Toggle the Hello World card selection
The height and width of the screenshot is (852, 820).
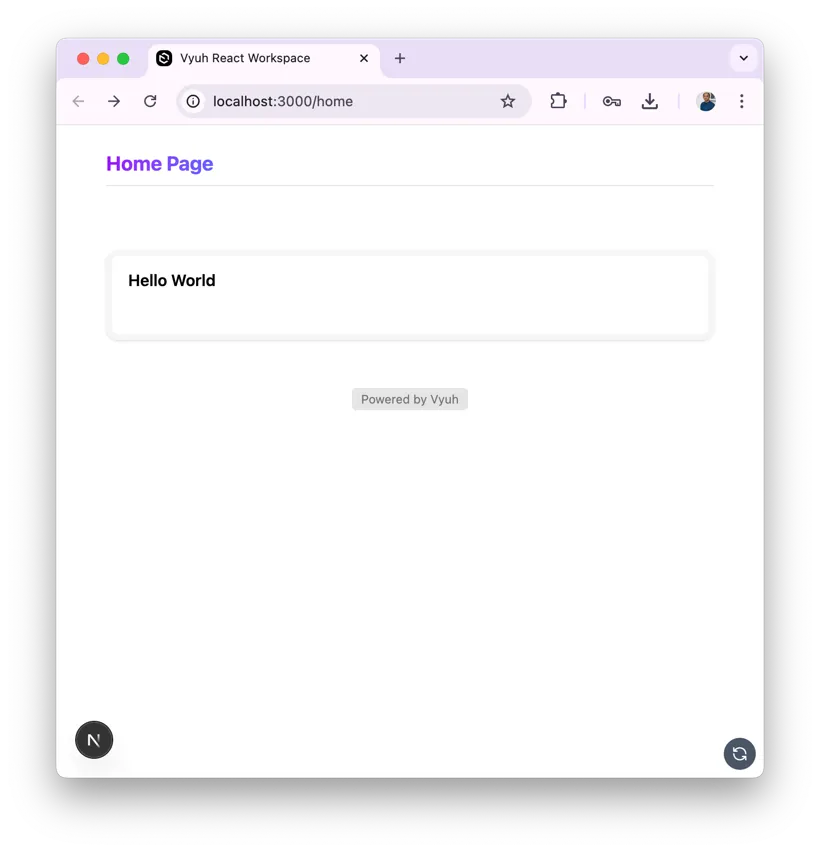(x=409, y=296)
